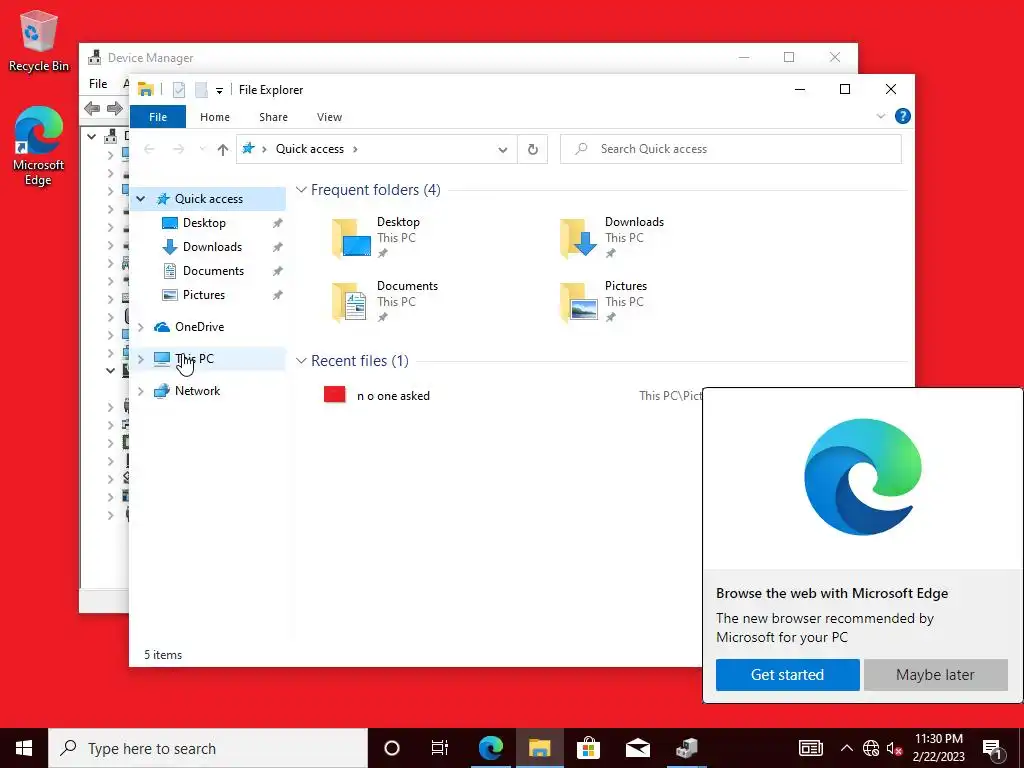Collapse the Recent files group
Screen dimensions: 1024x768
click(301, 361)
